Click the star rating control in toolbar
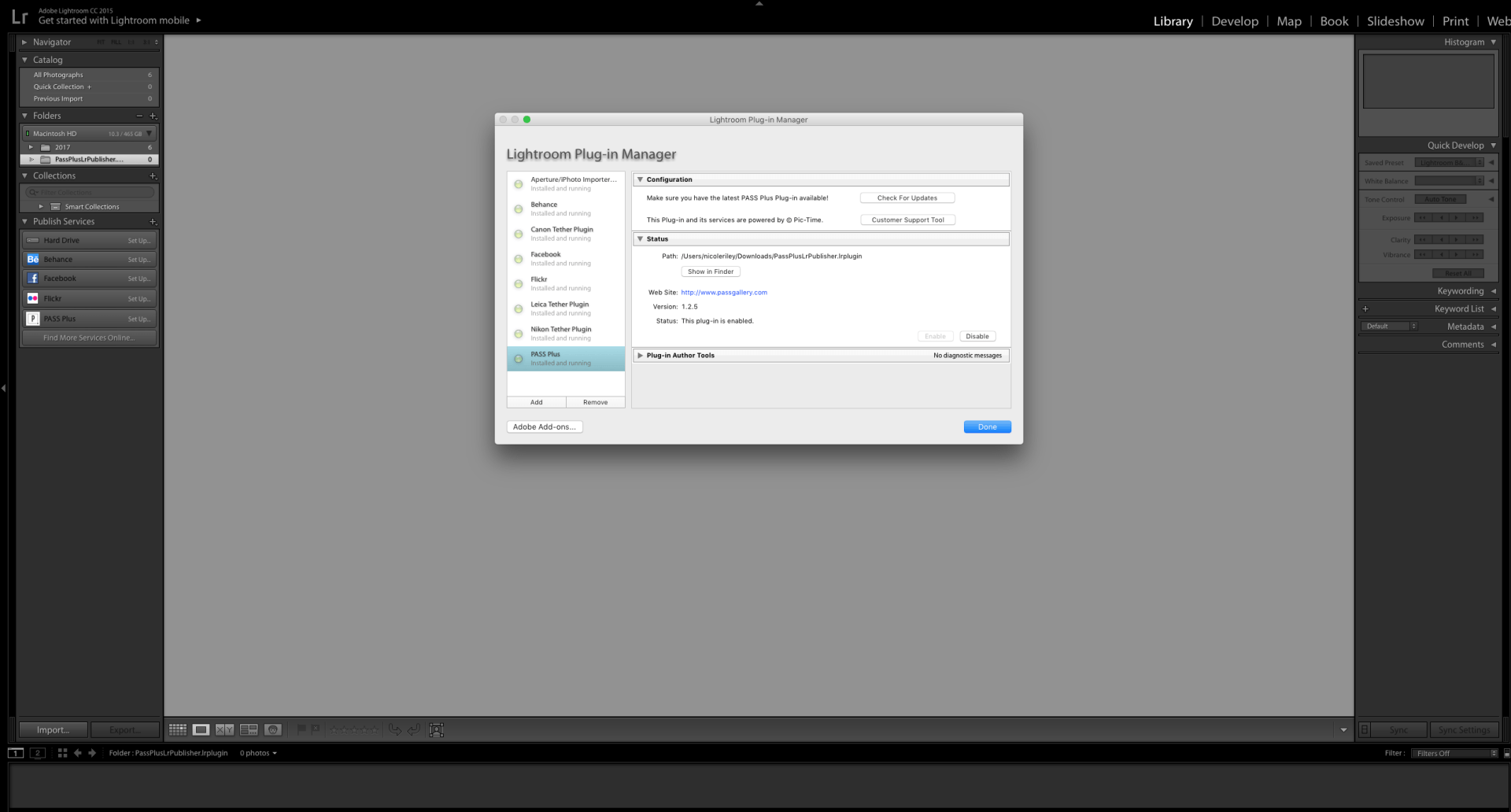This screenshot has height=812, width=1511. tap(354, 730)
